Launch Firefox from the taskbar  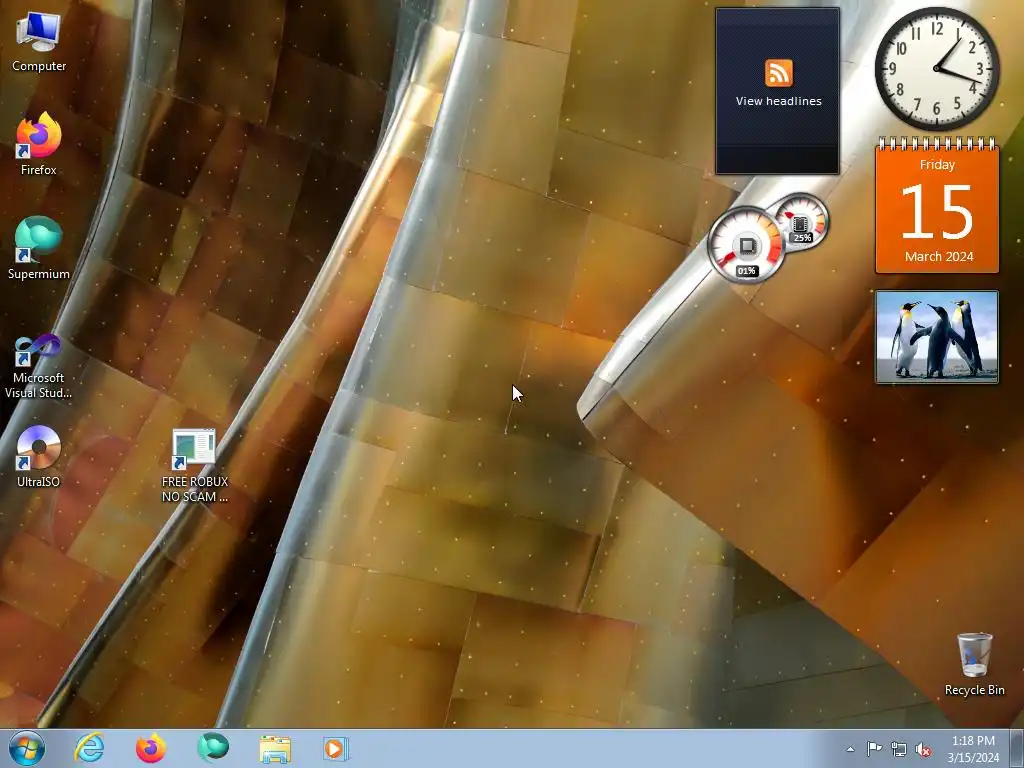click(x=150, y=748)
